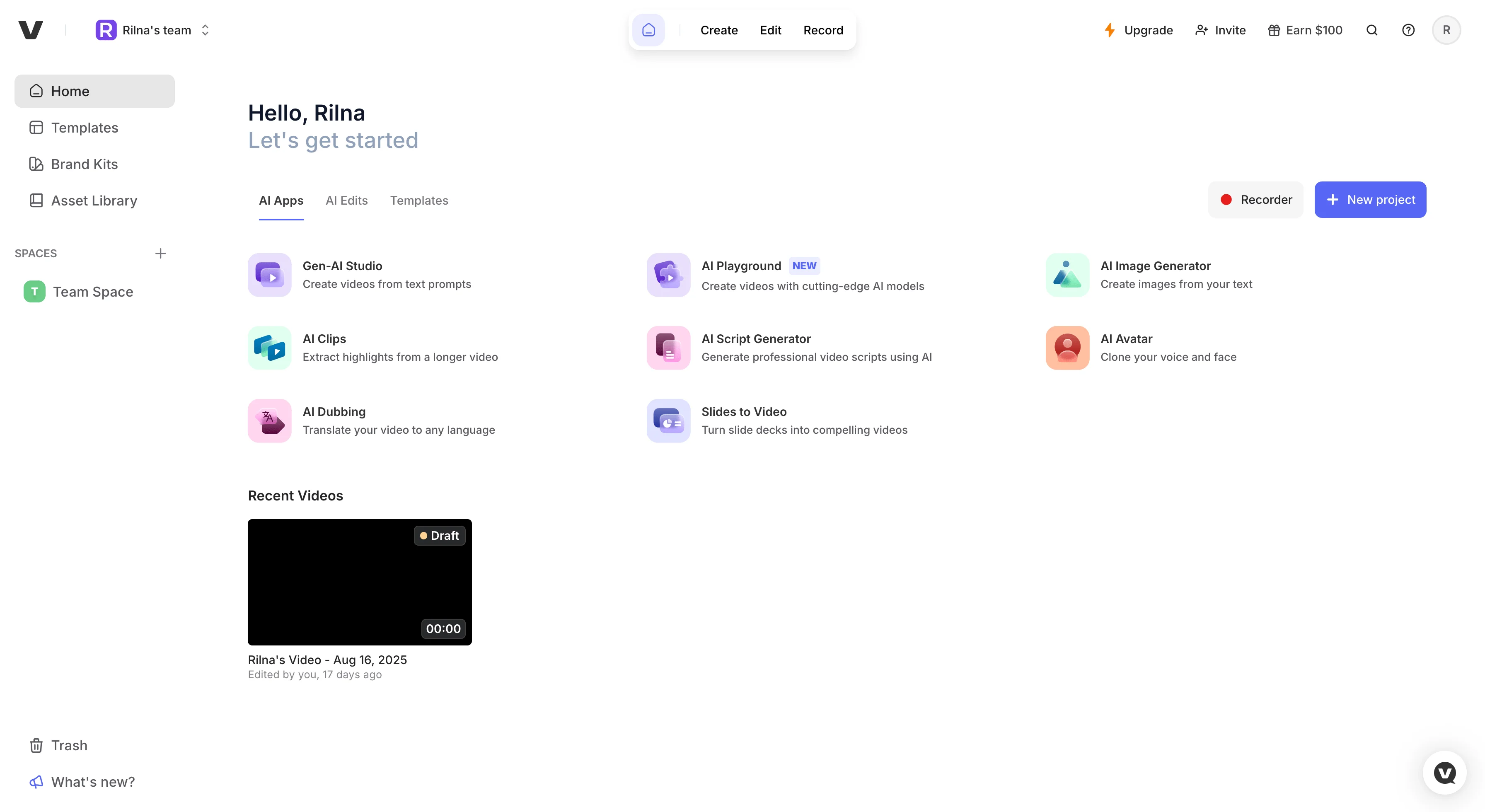Screen dimensions: 1485x812
Task: Open Gen-AI Studio
Action: pyautogui.click(x=342, y=275)
